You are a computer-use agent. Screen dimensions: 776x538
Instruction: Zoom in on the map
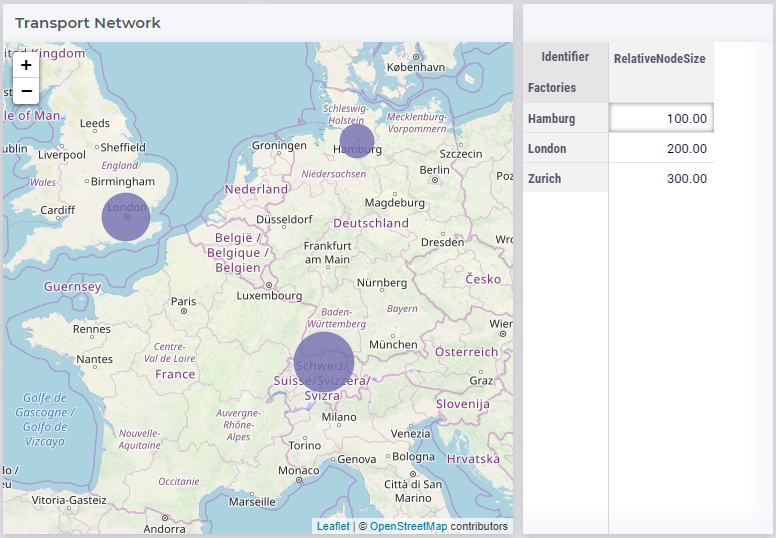pyautogui.click(x=26, y=65)
